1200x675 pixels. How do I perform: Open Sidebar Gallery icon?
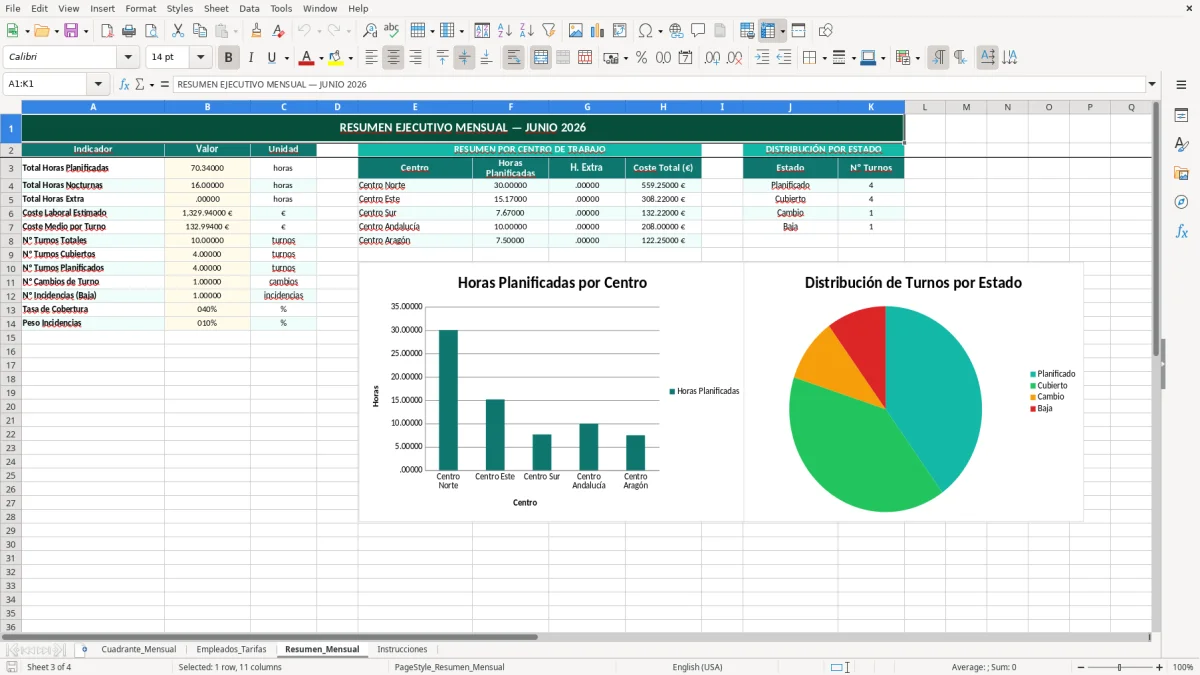(1181, 173)
